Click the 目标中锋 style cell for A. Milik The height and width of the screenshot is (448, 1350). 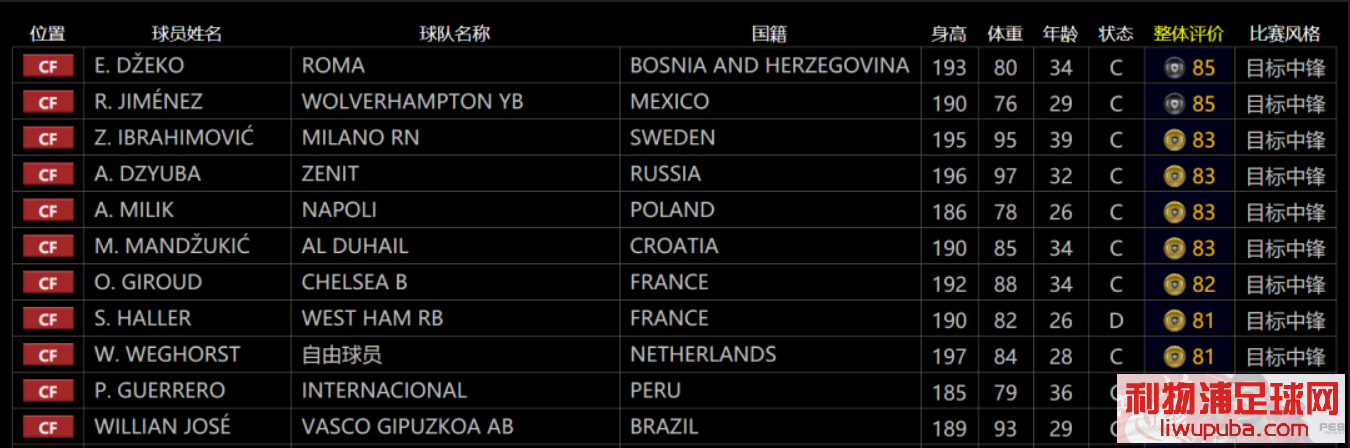point(1286,212)
